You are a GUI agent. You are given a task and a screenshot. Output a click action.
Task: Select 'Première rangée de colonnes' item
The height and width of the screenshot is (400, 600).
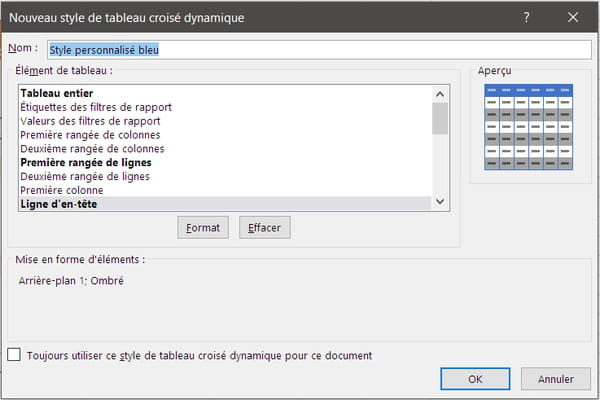(x=226, y=135)
